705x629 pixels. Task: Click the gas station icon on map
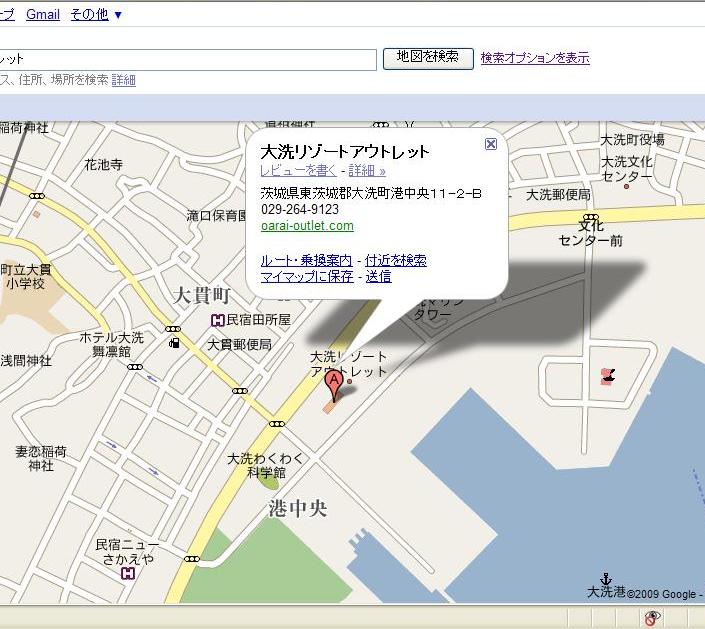click(174, 343)
